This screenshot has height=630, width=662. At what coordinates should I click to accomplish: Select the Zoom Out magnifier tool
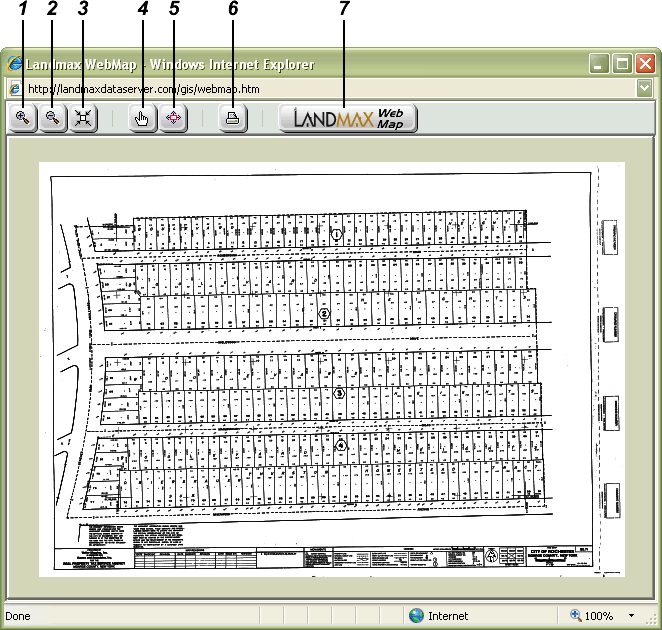click(x=52, y=118)
